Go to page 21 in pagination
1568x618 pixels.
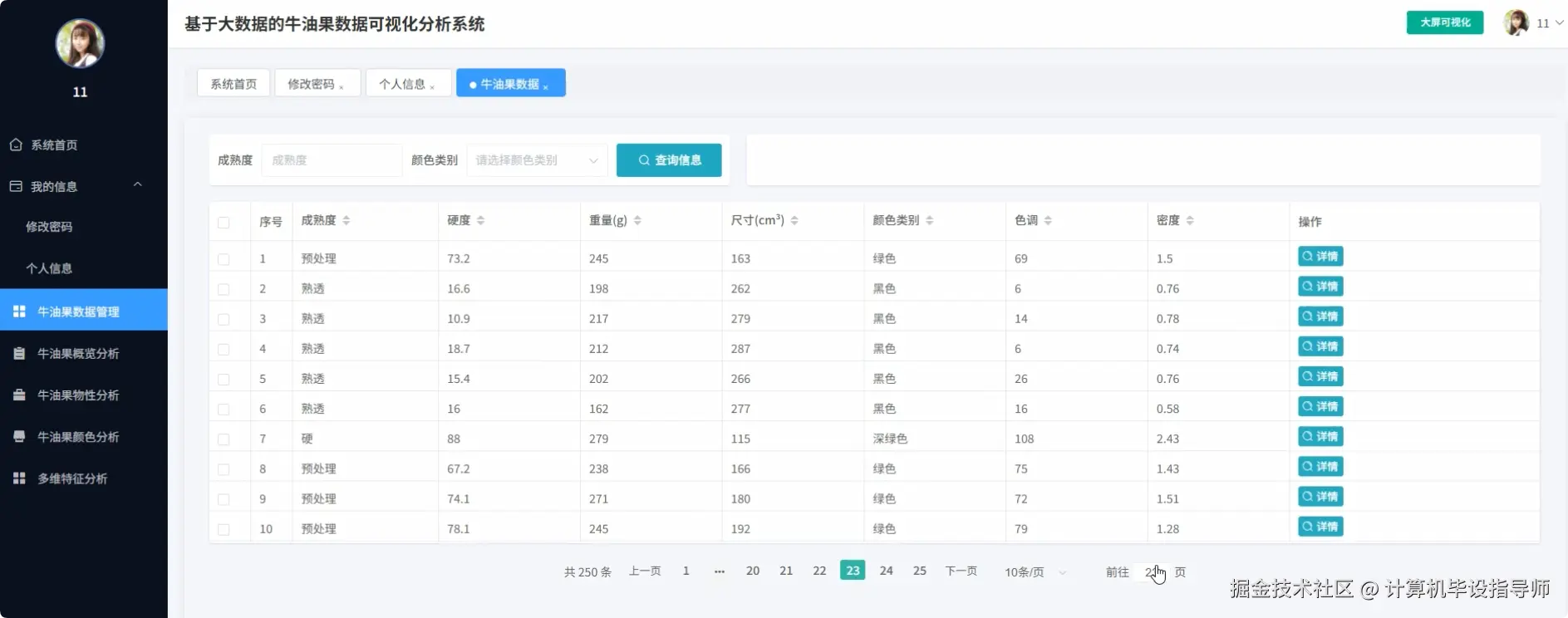tap(786, 571)
